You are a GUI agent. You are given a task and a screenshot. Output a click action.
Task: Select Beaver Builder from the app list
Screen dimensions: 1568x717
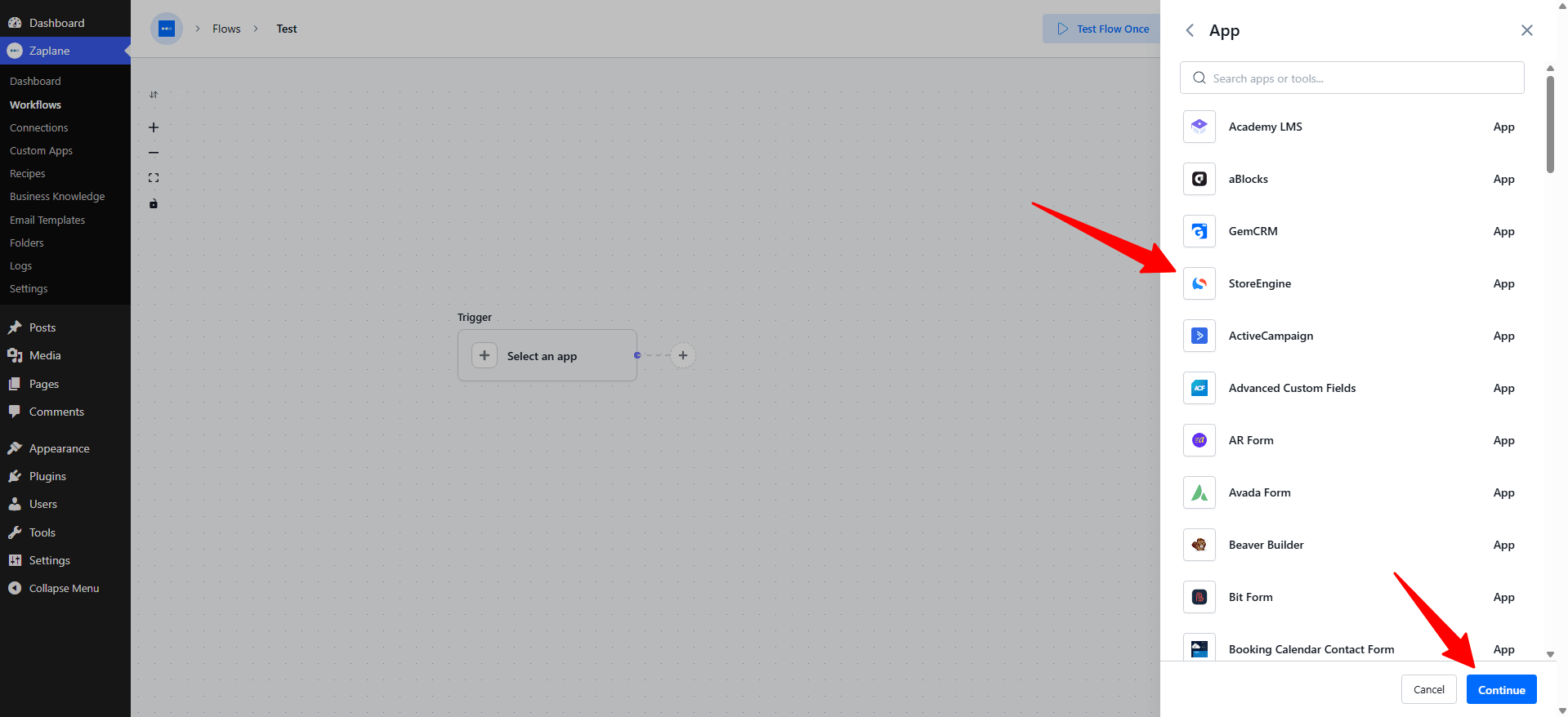tap(1352, 545)
